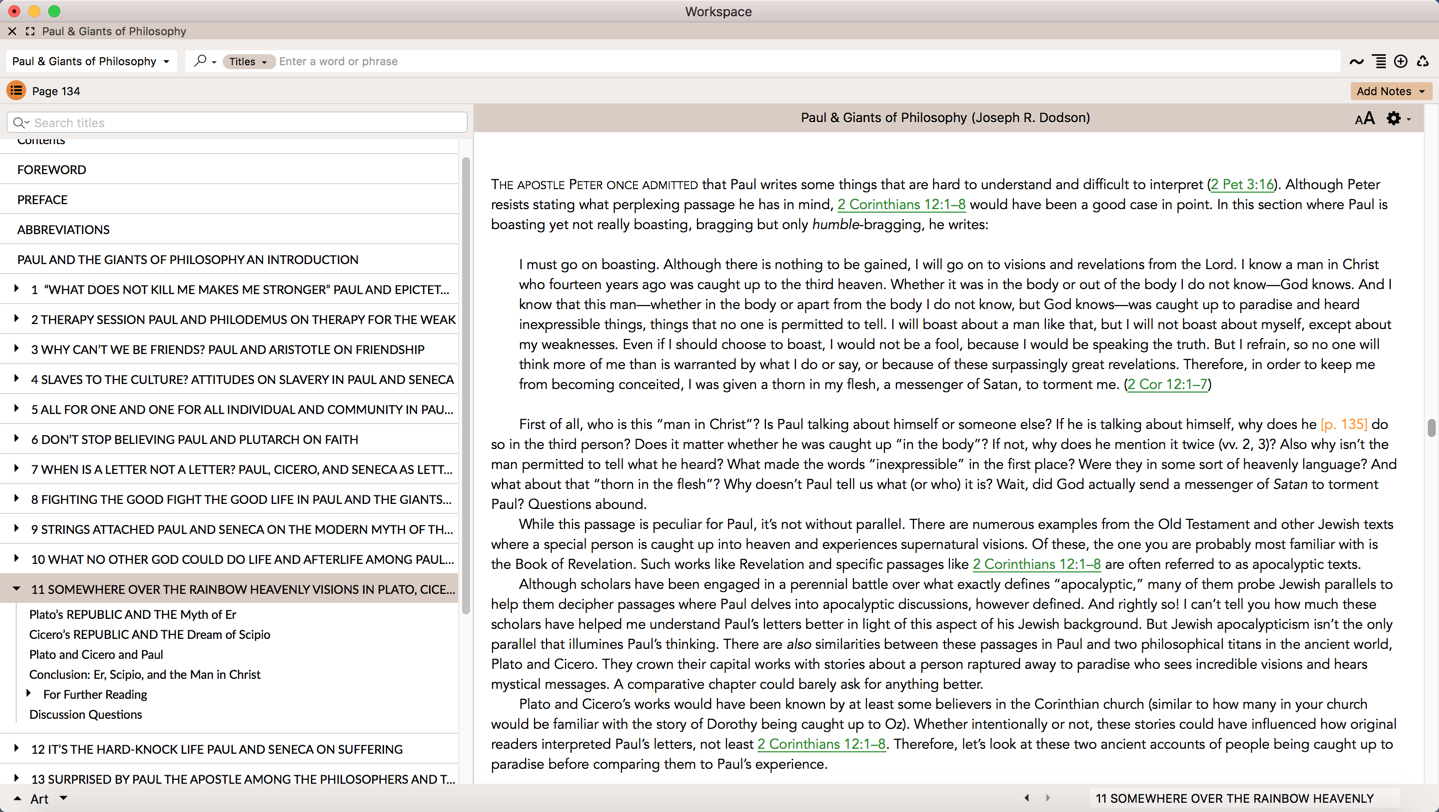Click the indented text lines icon

pos(1379,62)
